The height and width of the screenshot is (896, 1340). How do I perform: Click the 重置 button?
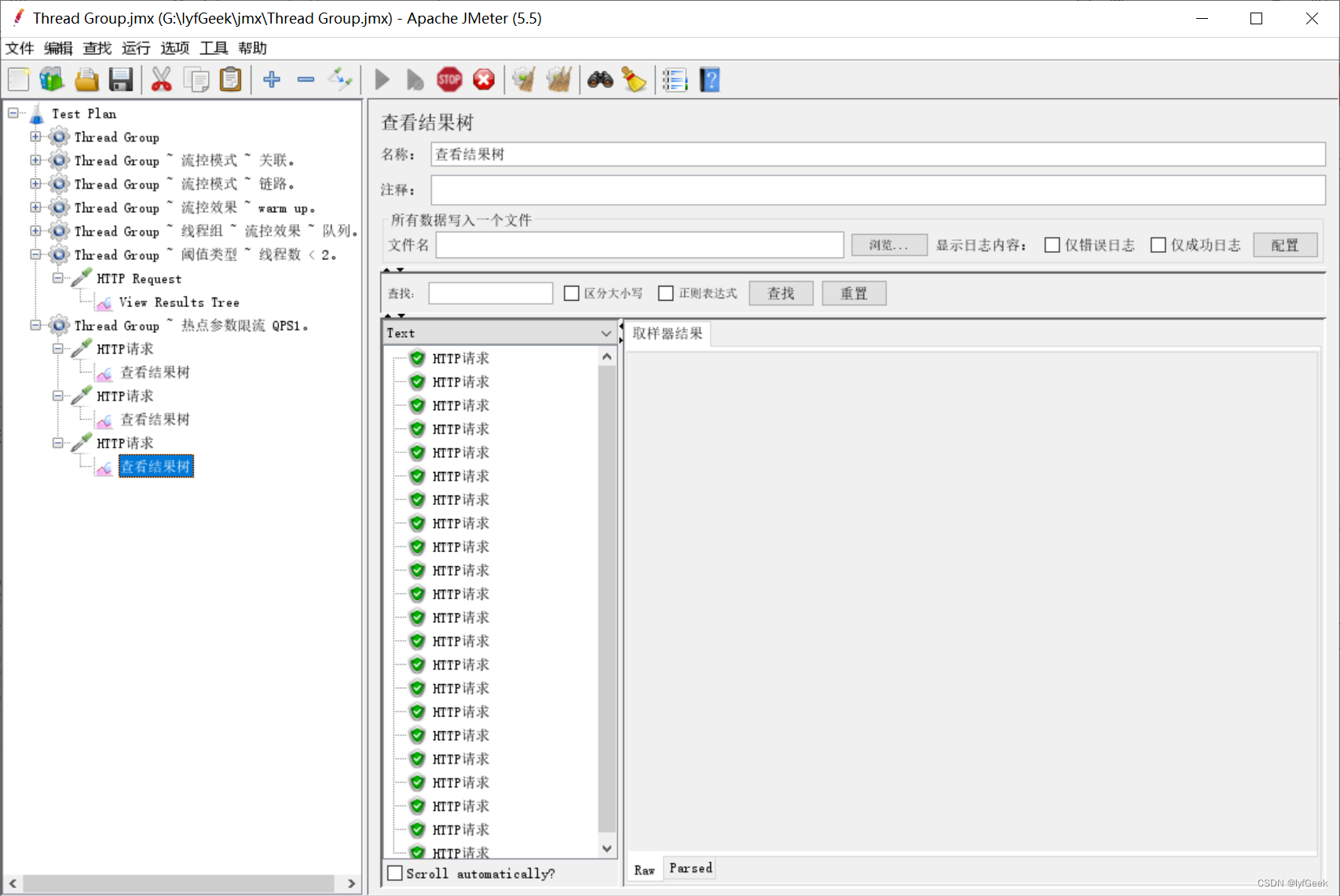pyautogui.click(x=854, y=293)
